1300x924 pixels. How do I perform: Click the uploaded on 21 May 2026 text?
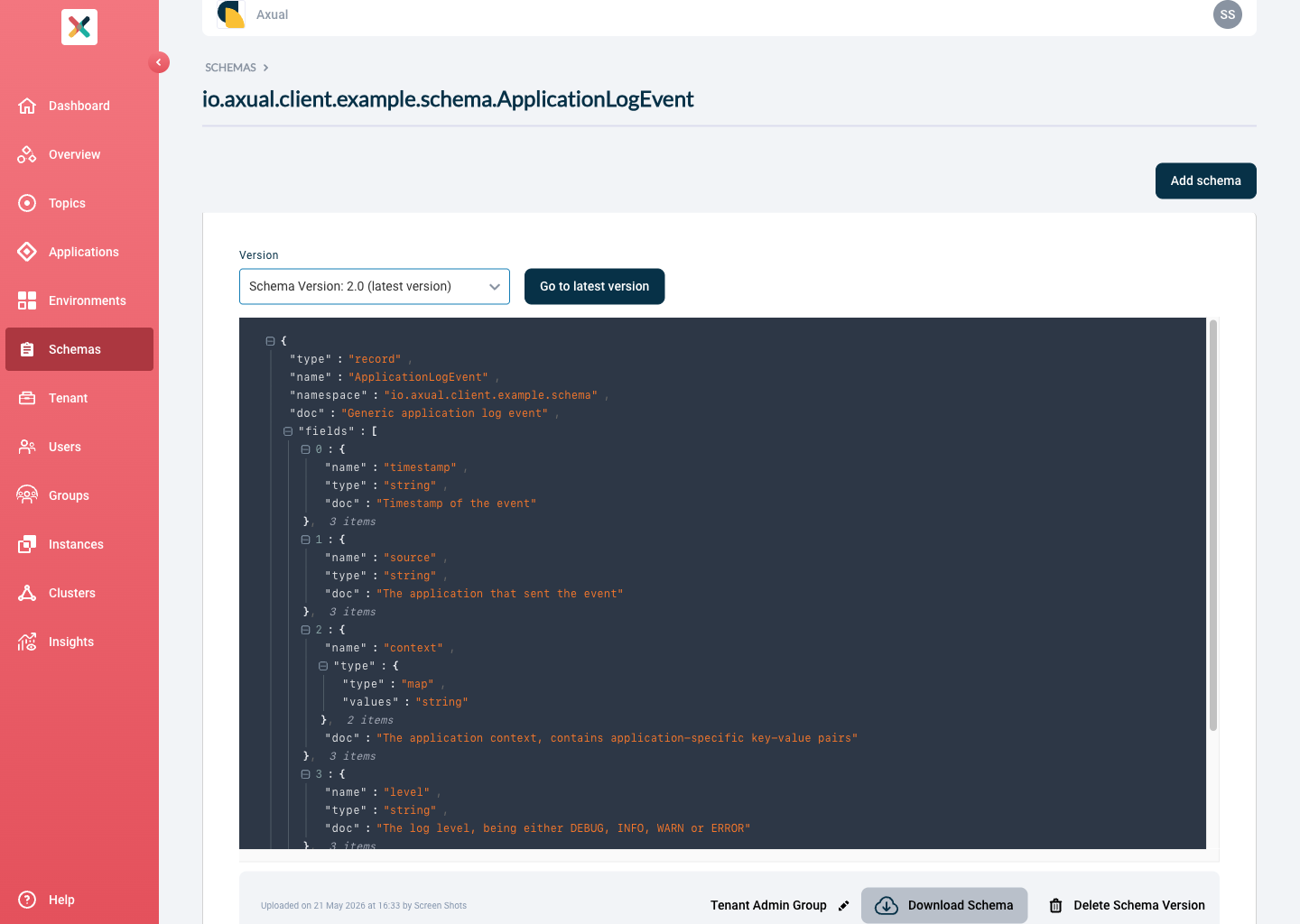(364, 906)
